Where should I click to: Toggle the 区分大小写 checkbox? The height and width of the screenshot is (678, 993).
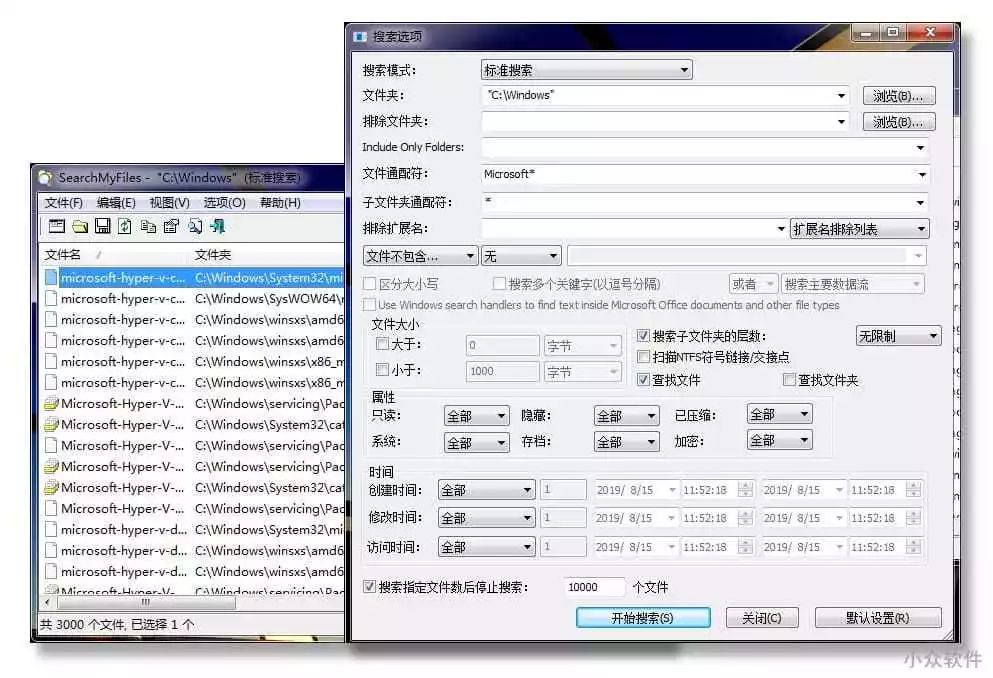click(x=370, y=284)
